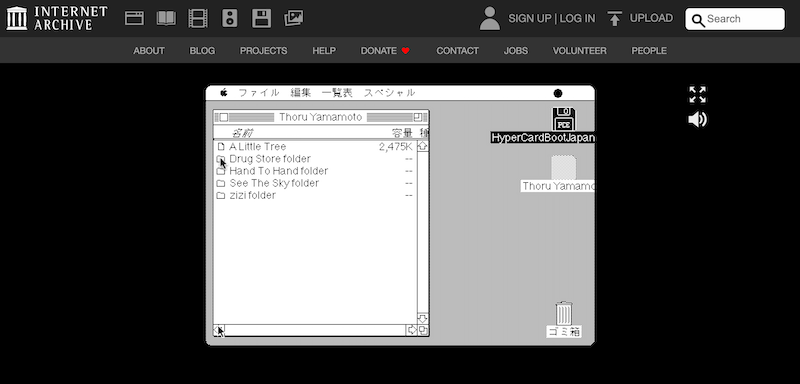Click the horizontal scrollbar left arrow

219,330
